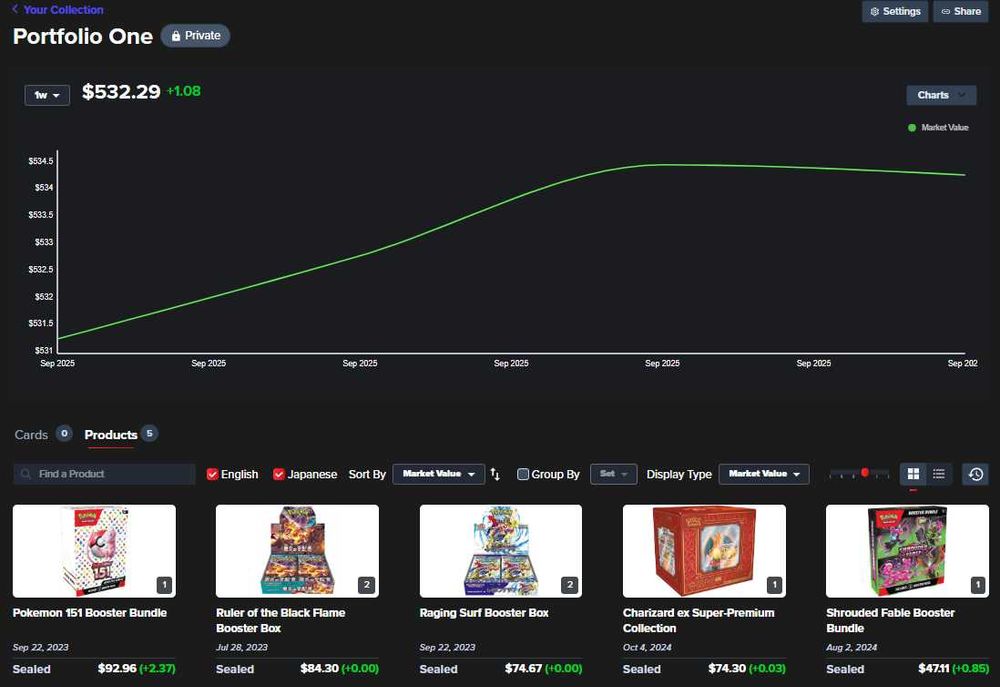Uncheck the Japanese checkbox

pos(279,474)
